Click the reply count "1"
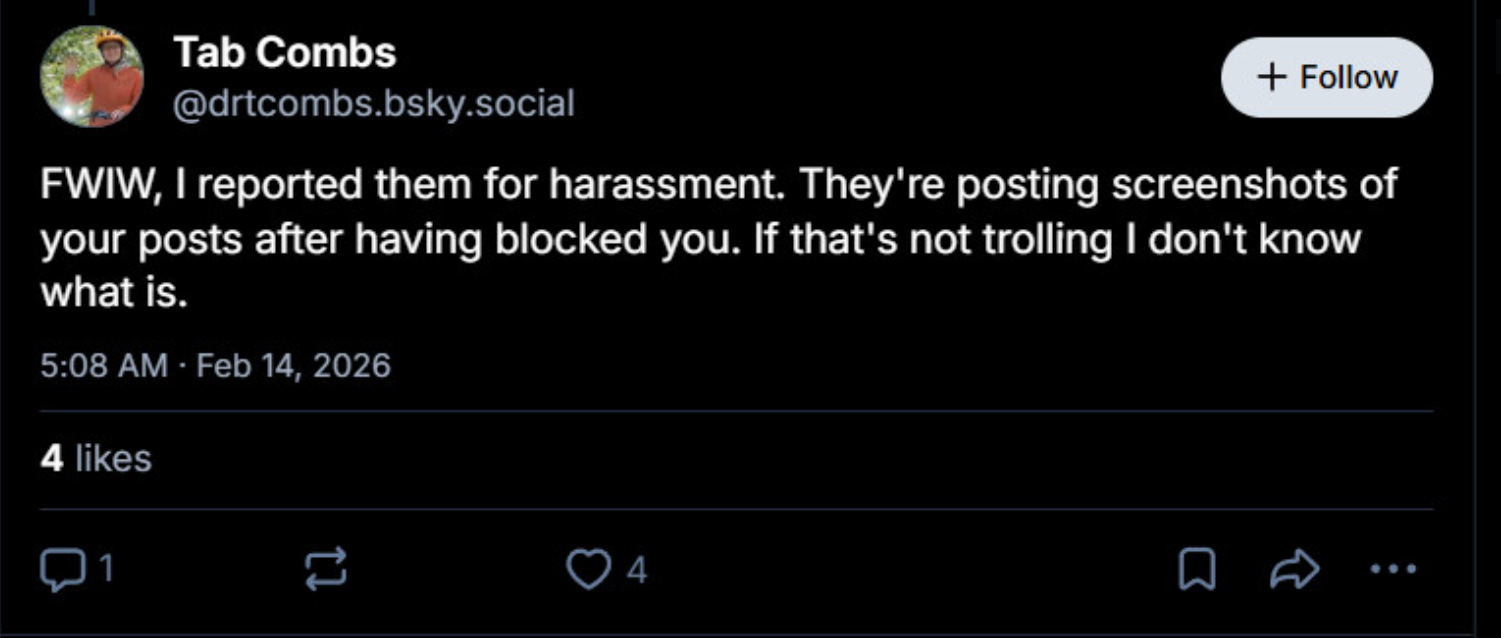 point(105,570)
